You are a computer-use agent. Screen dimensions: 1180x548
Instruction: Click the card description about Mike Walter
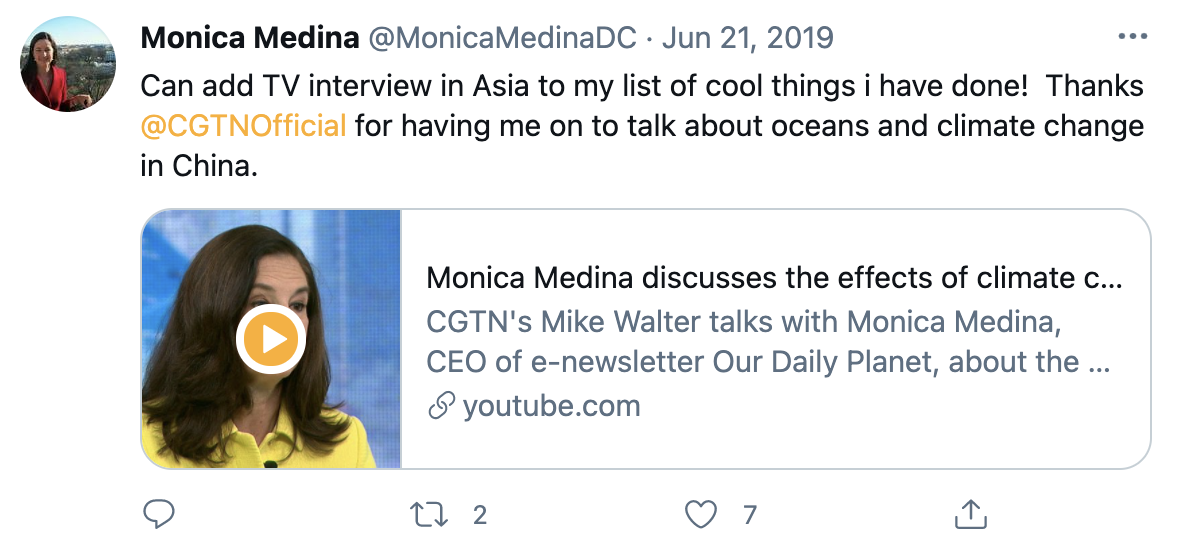tap(768, 342)
